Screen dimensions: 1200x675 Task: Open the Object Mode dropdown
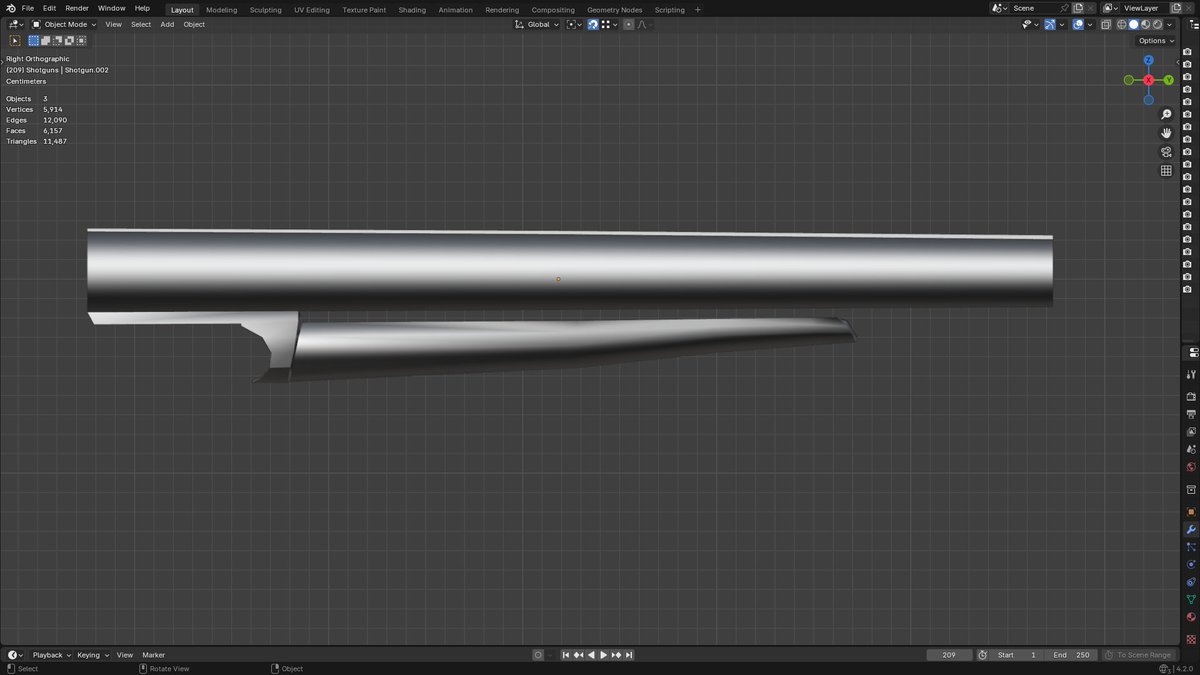pyautogui.click(x=64, y=24)
